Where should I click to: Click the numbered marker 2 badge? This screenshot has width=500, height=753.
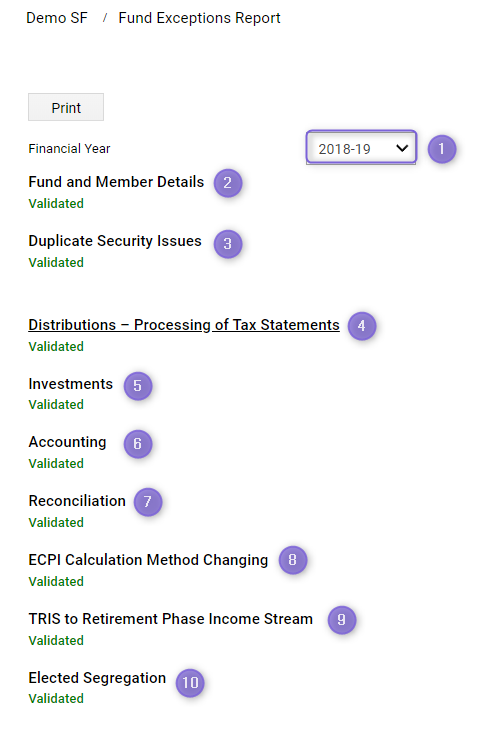tap(228, 183)
